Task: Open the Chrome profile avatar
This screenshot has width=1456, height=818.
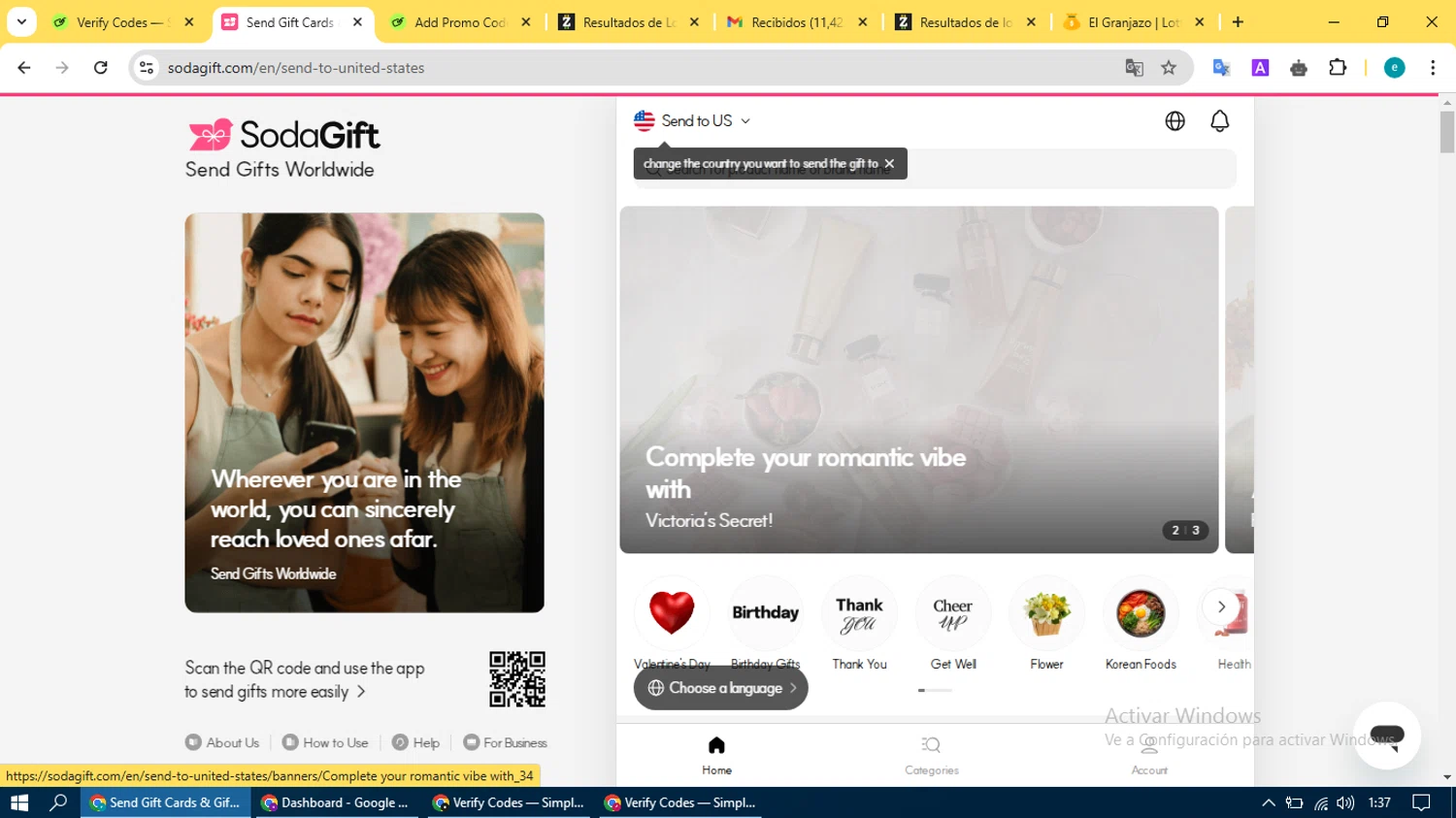Action: [1394, 68]
